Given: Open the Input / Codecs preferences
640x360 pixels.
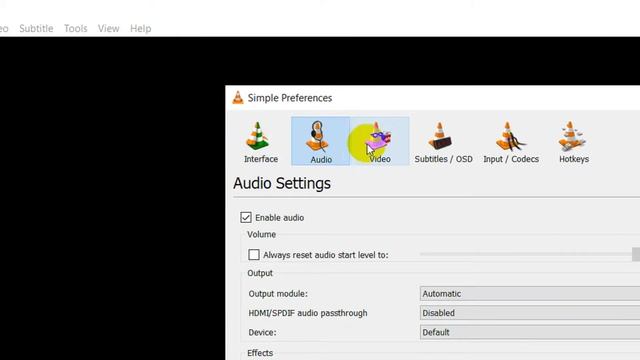Looking at the screenshot, I should click(511, 141).
